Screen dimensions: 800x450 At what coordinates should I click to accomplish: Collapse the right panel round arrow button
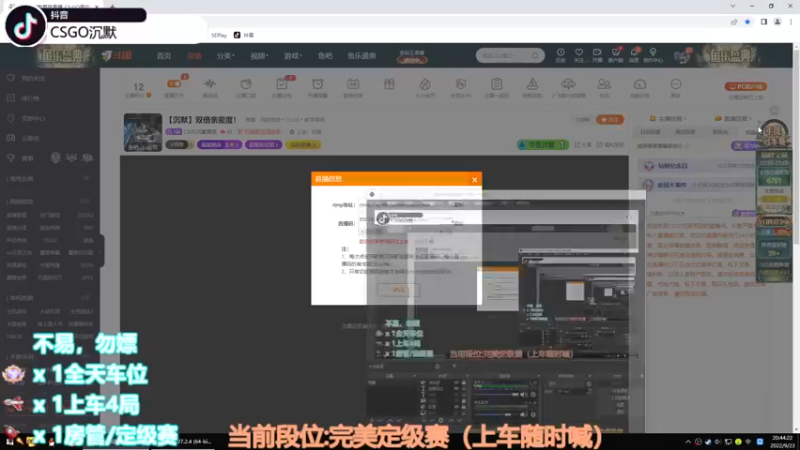[x=774, y=110]
